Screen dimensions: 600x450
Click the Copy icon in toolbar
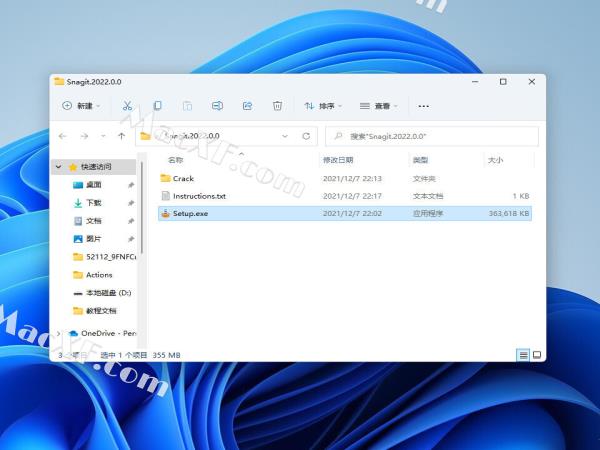[x=157, y=106]
